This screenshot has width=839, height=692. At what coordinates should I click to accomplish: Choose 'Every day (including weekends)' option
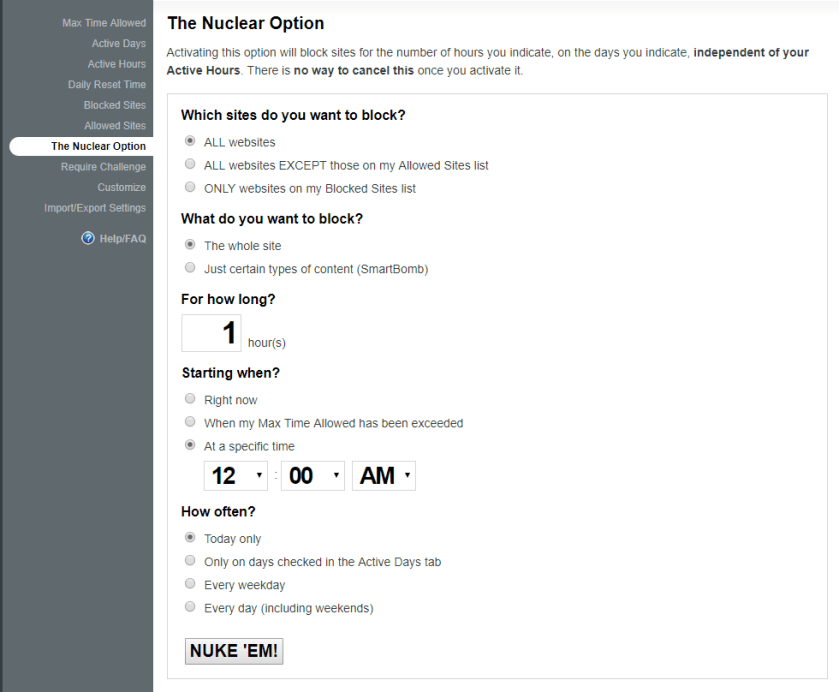(190, 608)
